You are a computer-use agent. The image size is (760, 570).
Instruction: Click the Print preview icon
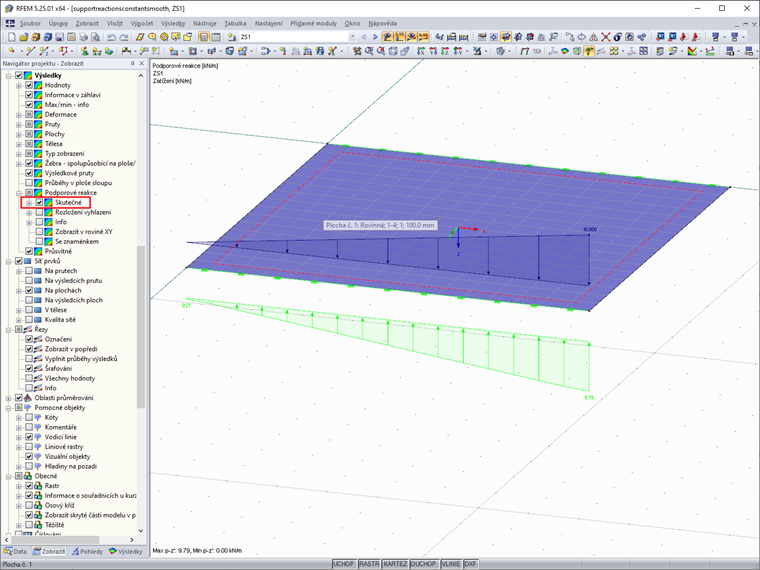[x=95, y=37]
